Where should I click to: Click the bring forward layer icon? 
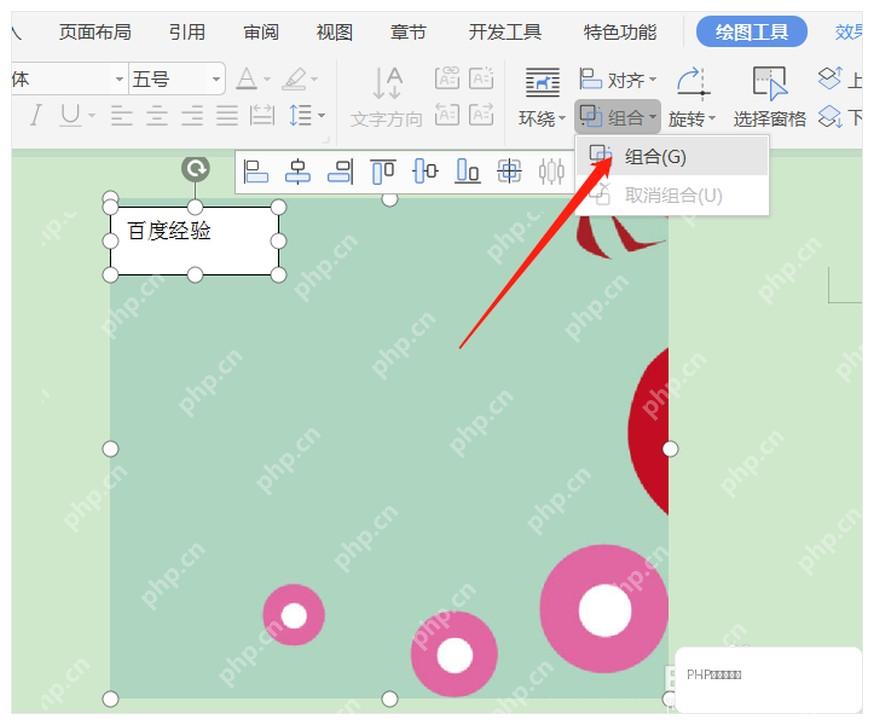pos(830,78)
